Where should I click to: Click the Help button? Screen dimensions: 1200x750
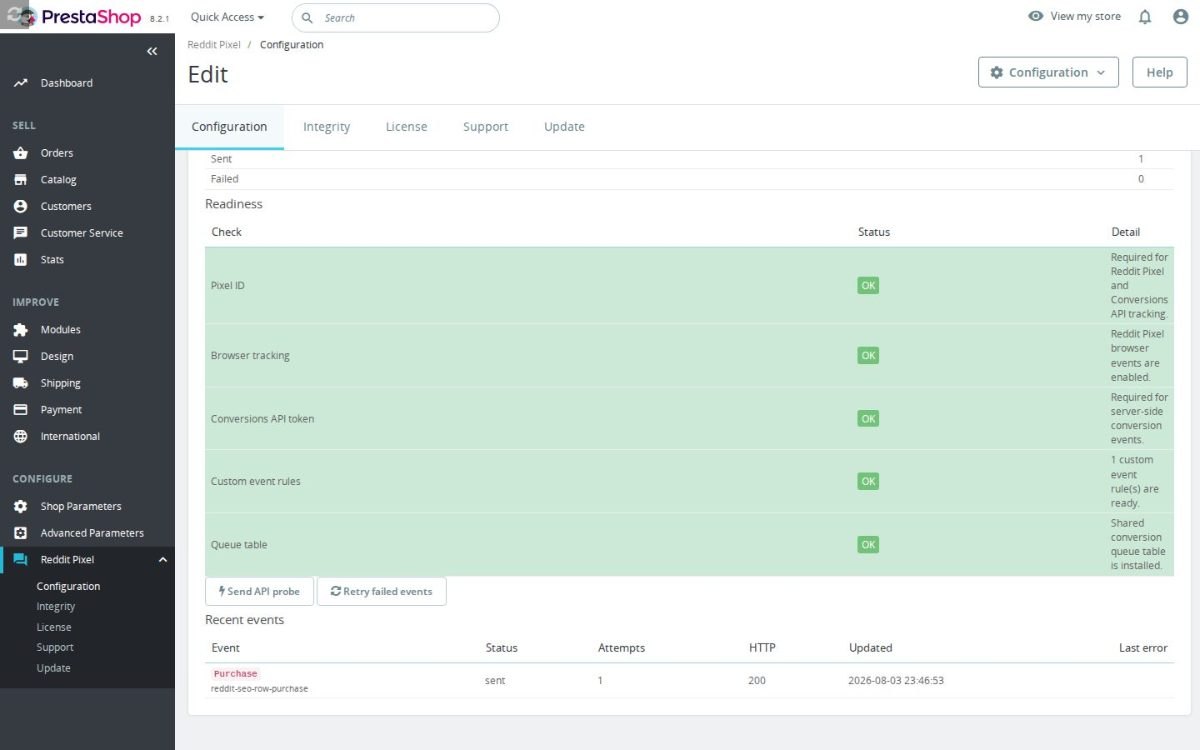pyautogui.click(x=1160, y=72)
